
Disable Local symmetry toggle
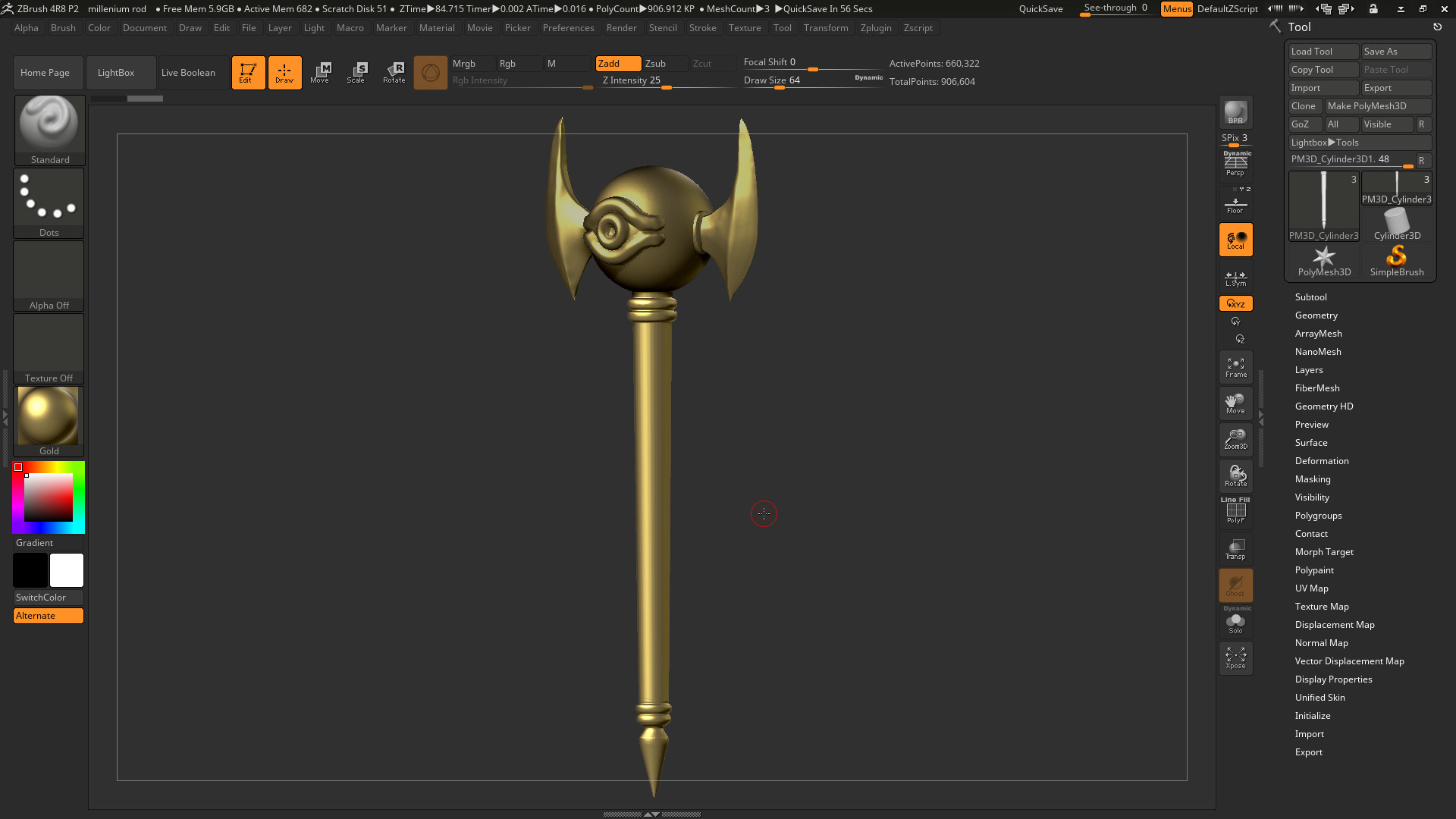[x=1235, y=240]
